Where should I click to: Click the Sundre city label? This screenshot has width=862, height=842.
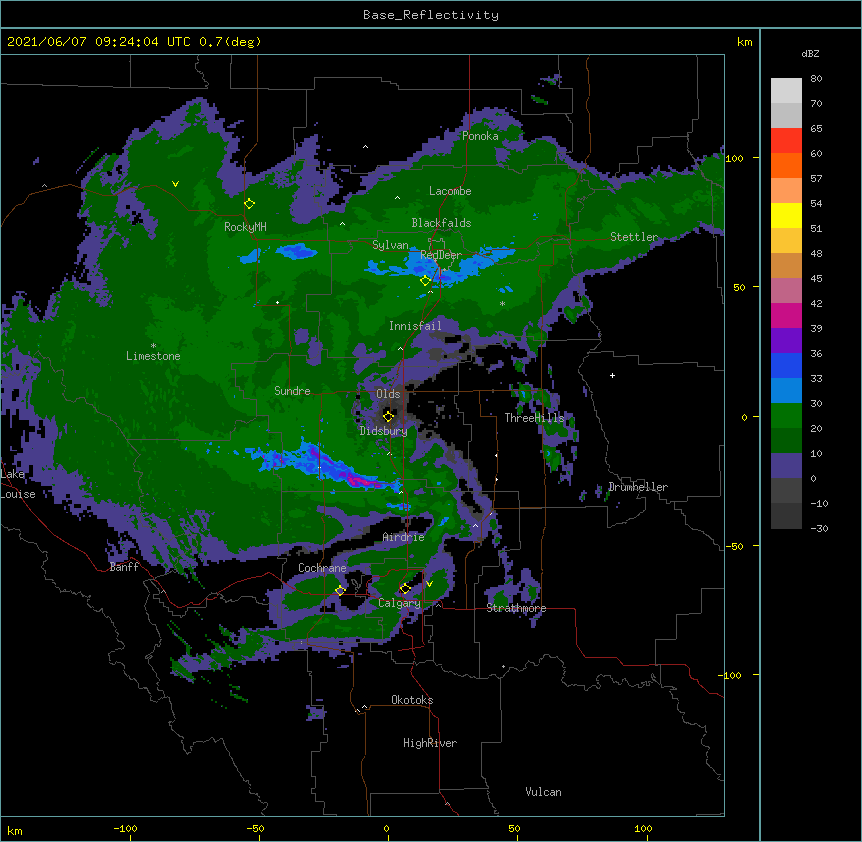[x=292, y=391]
